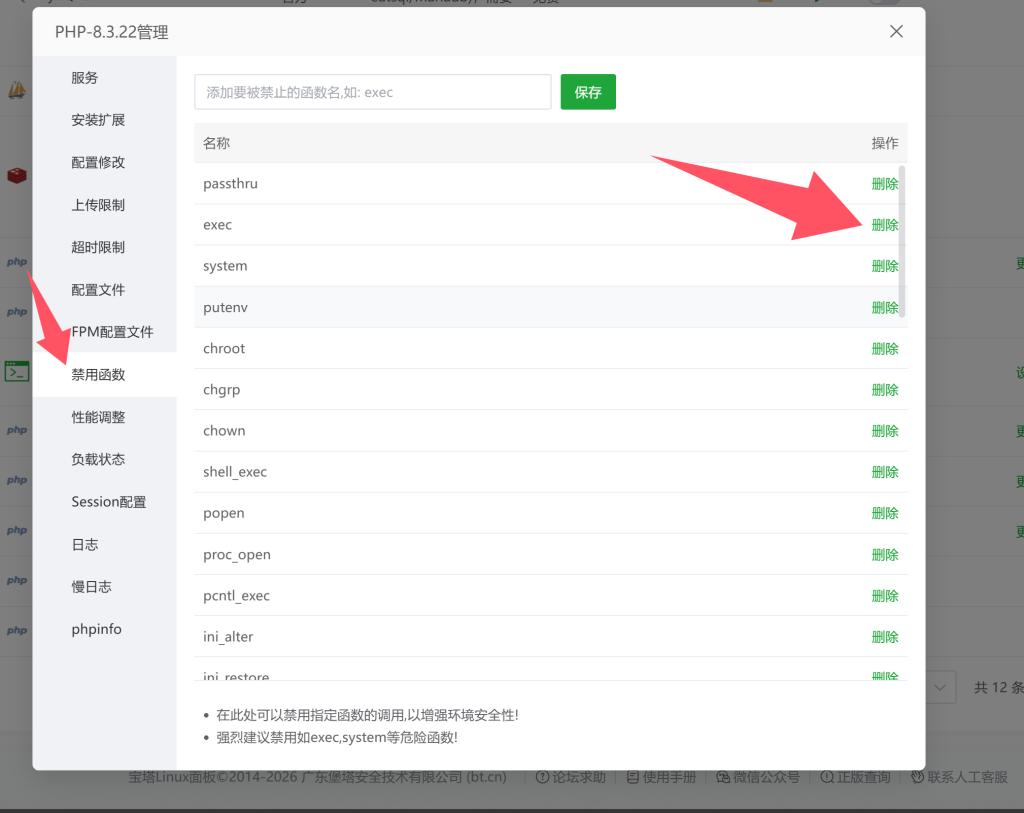Delete the popen function entry

(x=885, y=513)
